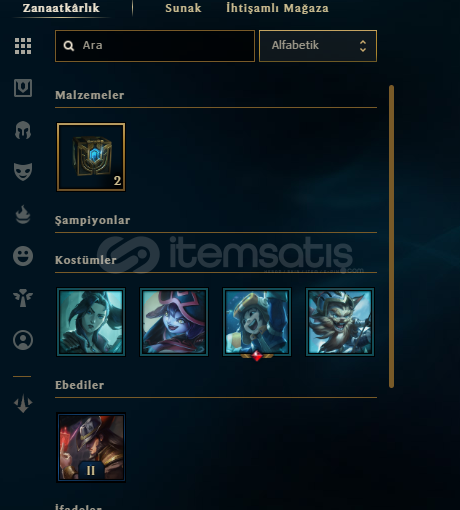Filter loot by skins mask icon
This screenshot has width=460, height=510.
tap(23, 172)
